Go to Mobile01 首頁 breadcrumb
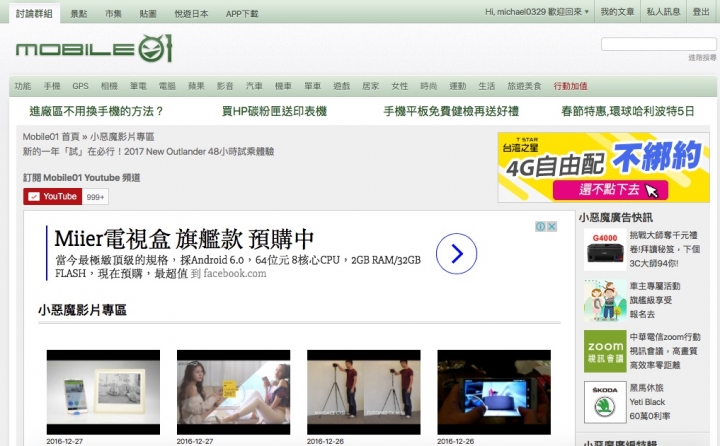 tap(51, 137)
